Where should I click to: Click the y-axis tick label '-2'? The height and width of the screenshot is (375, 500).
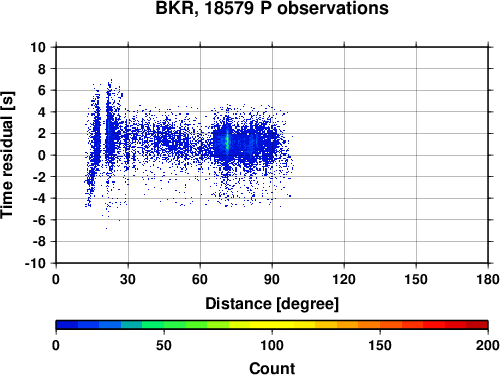tap(39, 177)
